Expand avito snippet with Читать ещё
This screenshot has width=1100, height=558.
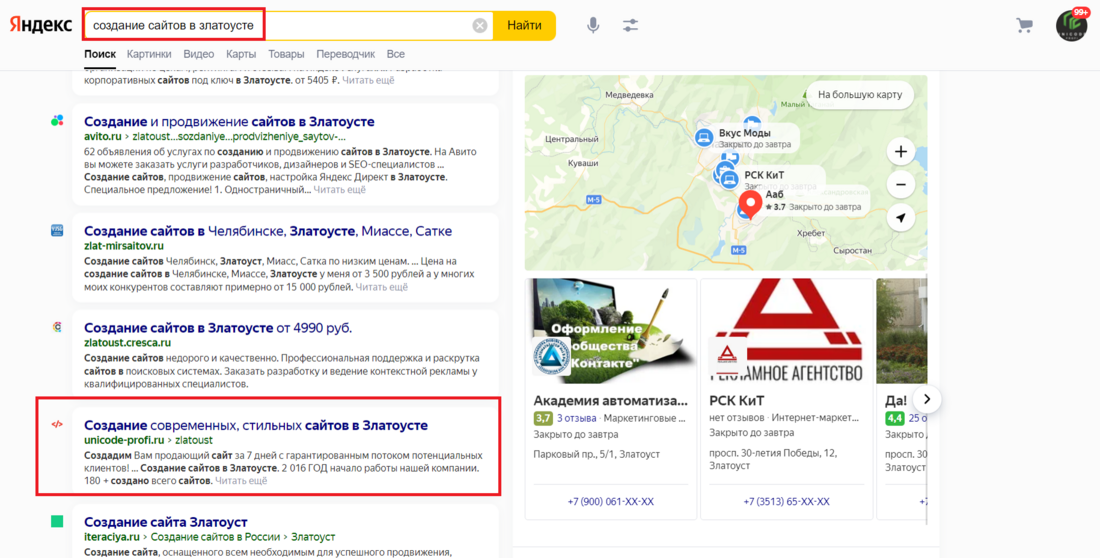coord(340,190)
